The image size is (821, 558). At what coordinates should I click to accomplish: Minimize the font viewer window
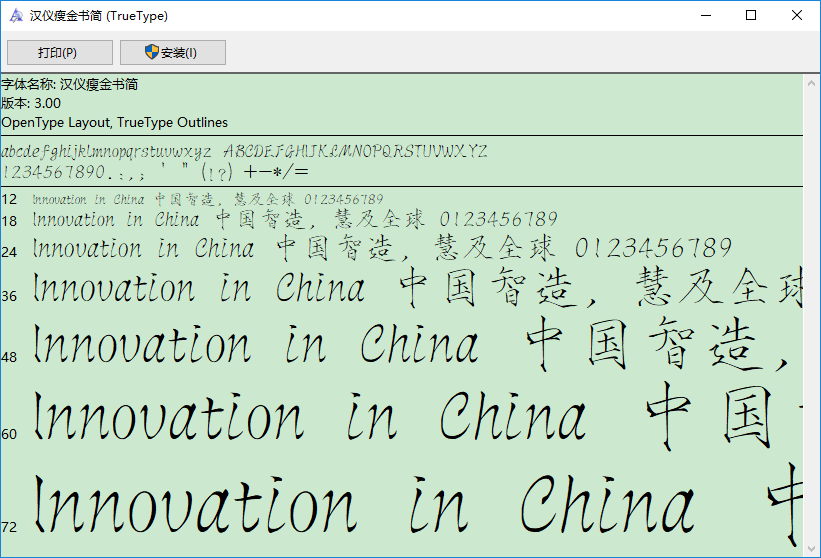tap(706, 16)
